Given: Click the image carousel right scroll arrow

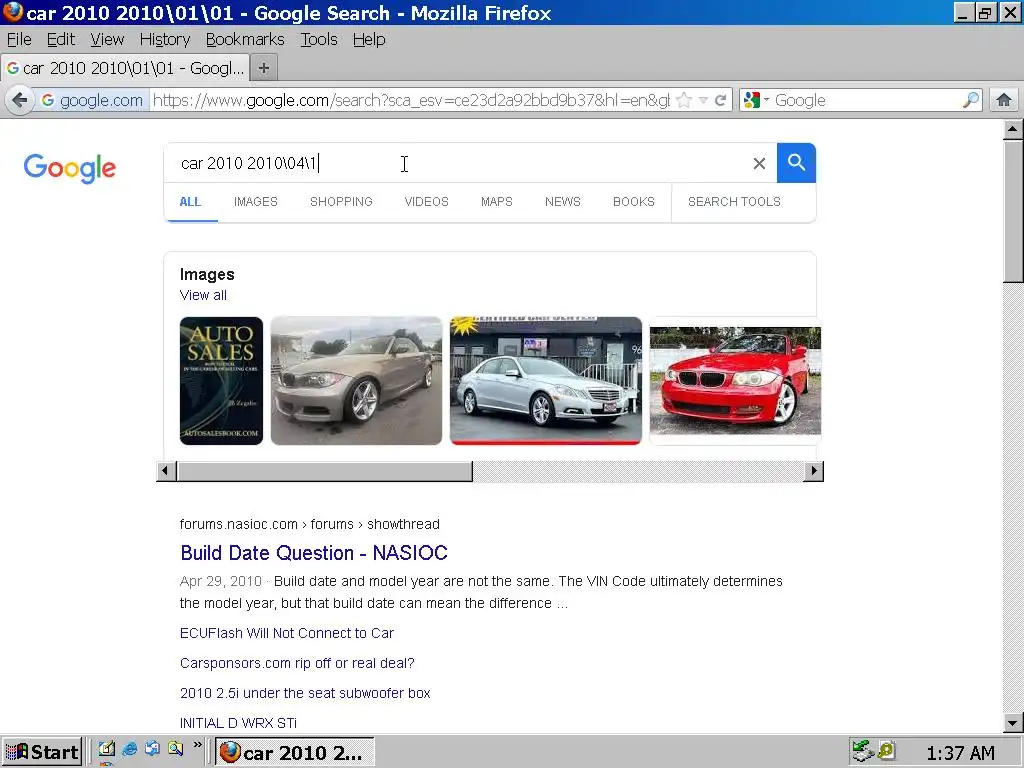Looking at the screenshot, I should (813, 471).
